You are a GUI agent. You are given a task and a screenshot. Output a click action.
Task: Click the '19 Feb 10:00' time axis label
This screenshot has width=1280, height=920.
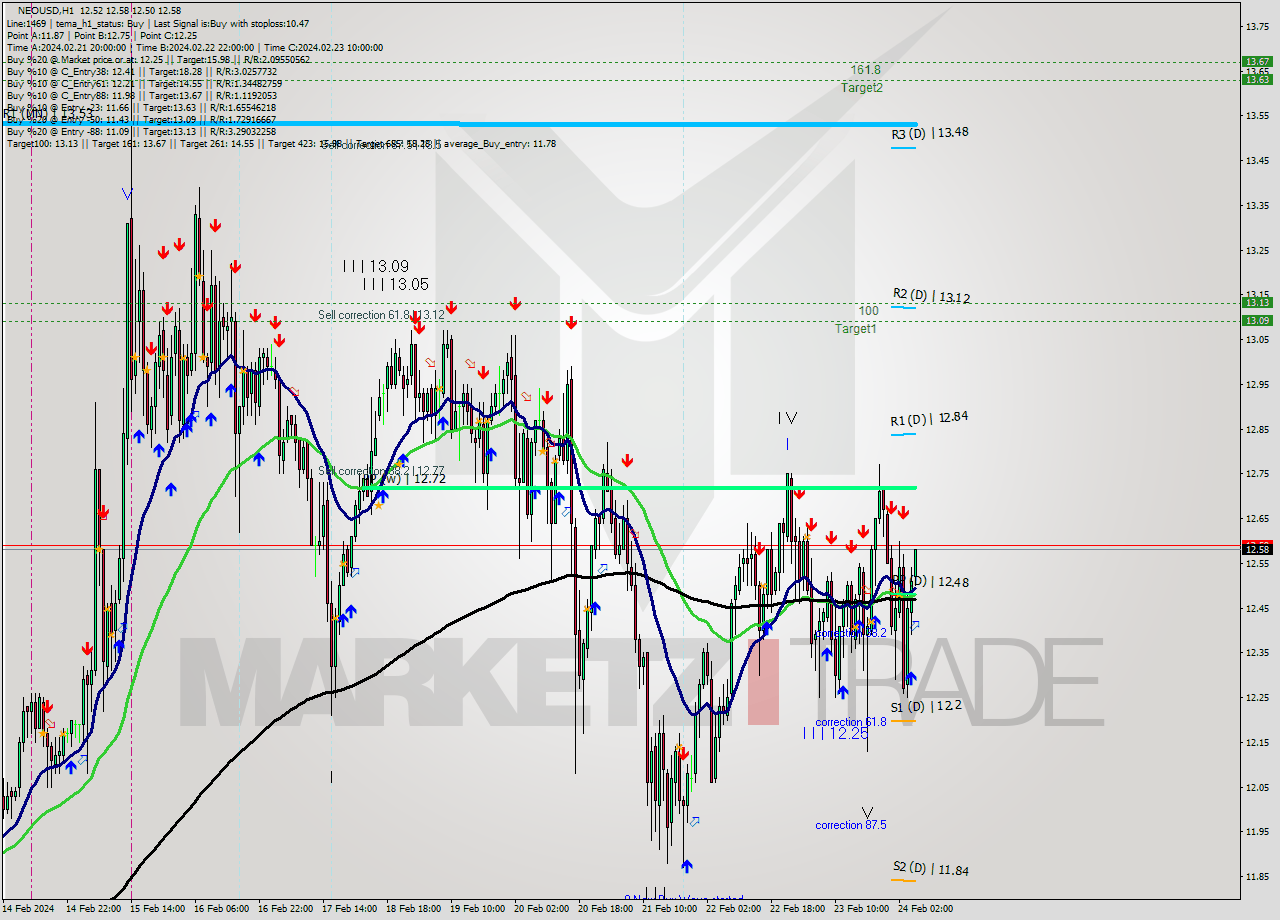479,909
